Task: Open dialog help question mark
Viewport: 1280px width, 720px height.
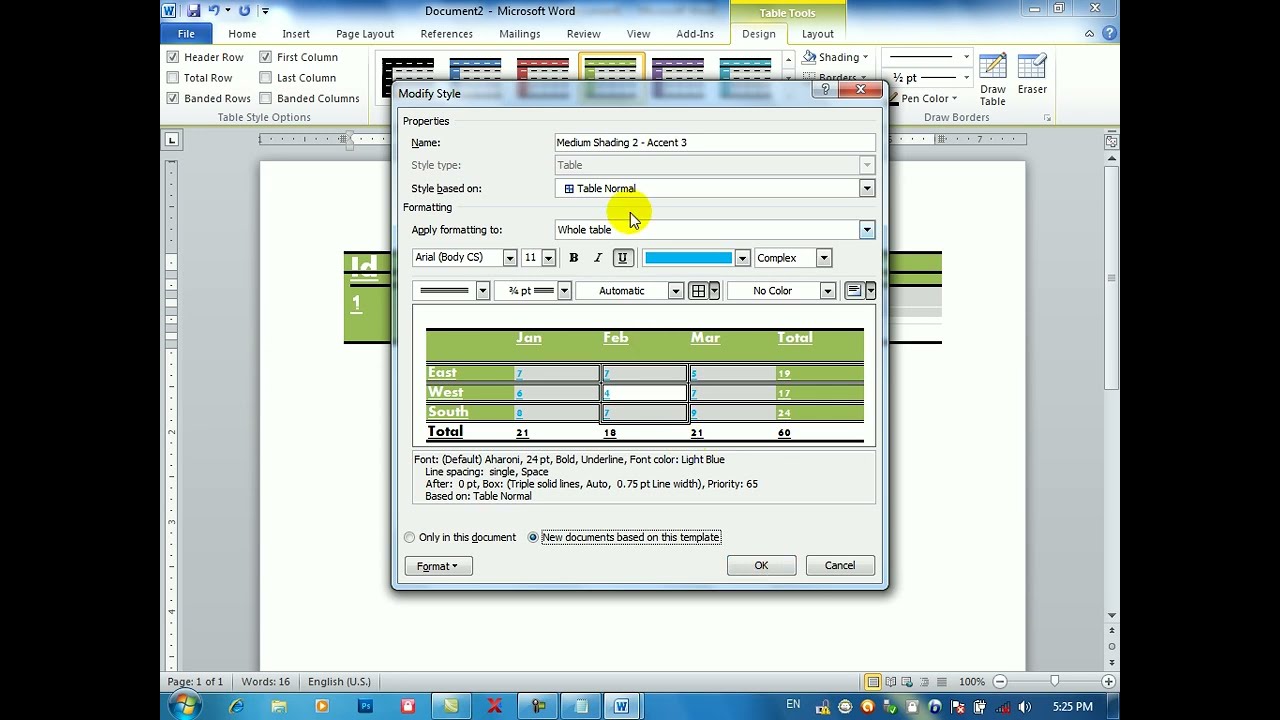Action: click(x=825, y=90)
